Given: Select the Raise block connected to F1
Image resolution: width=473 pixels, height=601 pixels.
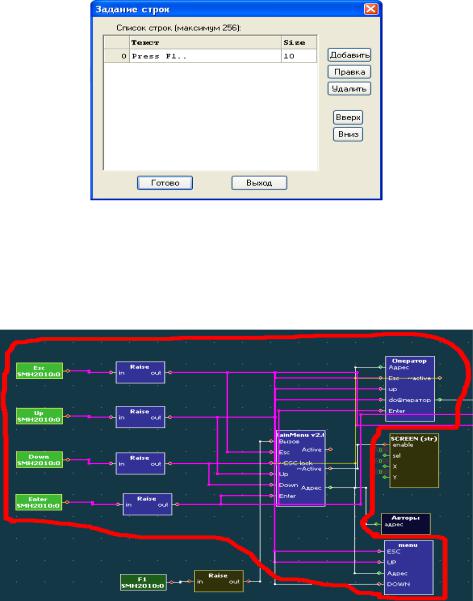Looking at the screenshot, I should coord(218,581).
